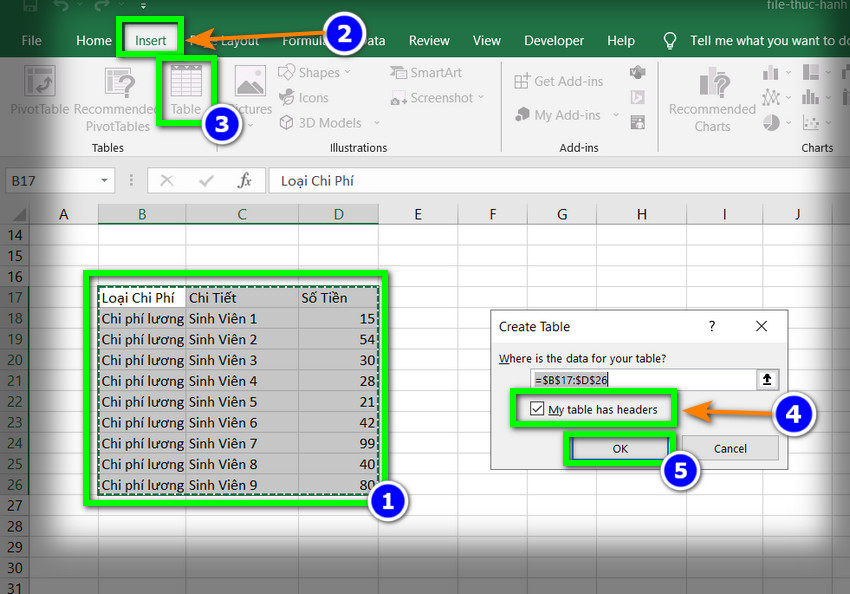Open the Icons gallery
The width and height of the screenshot is (850, 594).
pos(304,98)
